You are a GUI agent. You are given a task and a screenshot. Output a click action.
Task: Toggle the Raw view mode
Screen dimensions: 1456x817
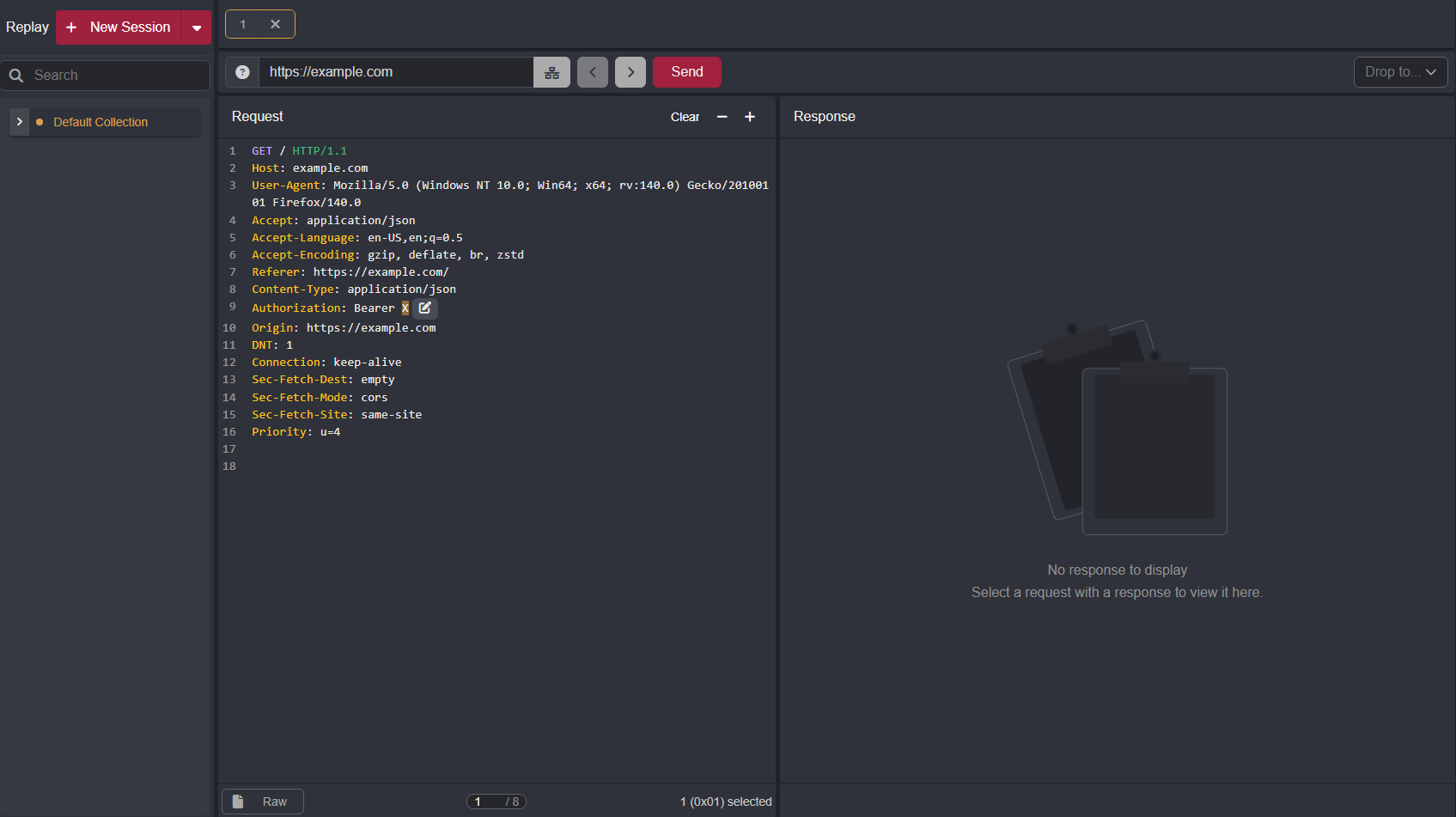(263, 802)
